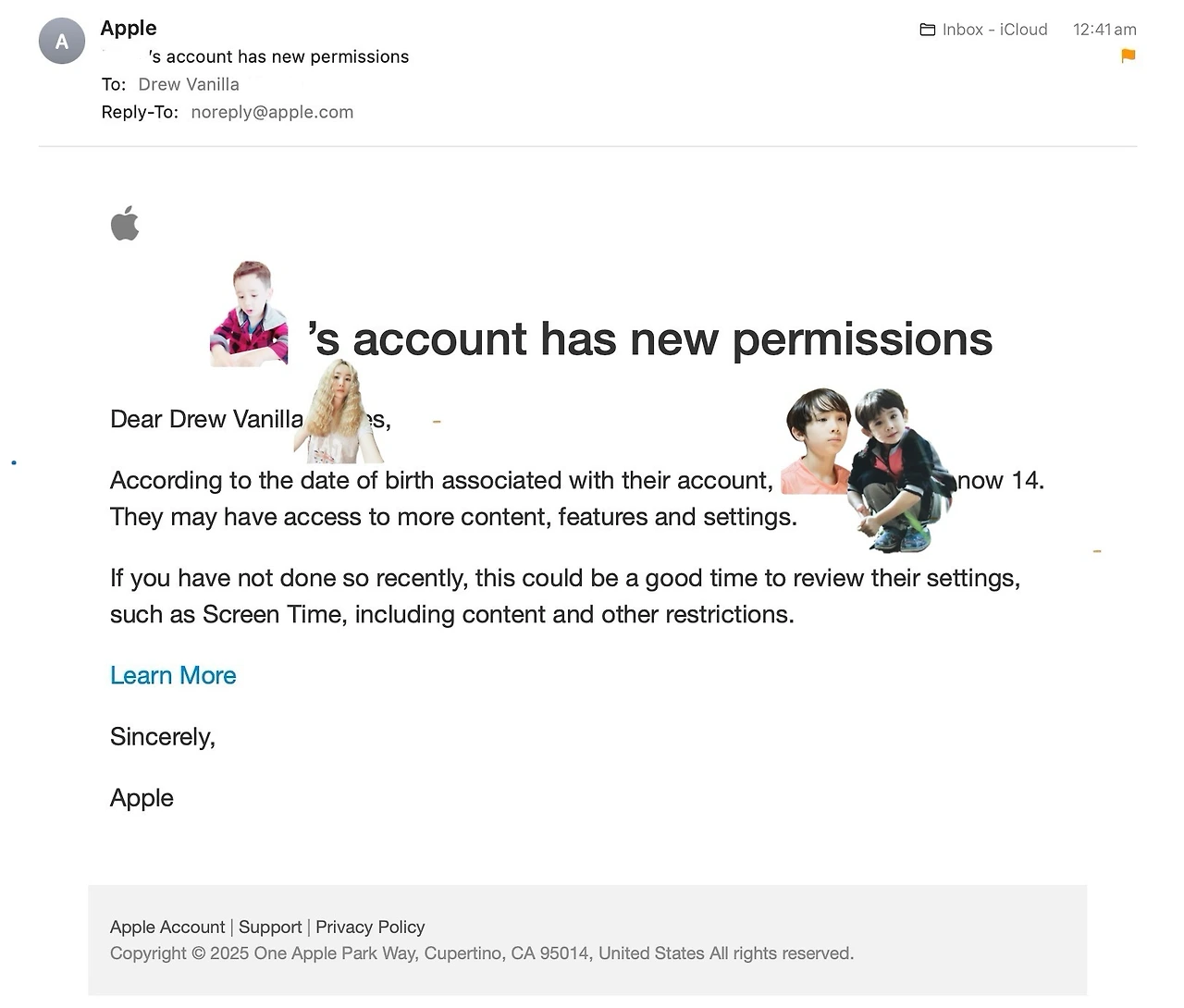Click the photo of person with curly blonde hair
Viewport: 1184px width, 1008px height.
[x=338, y=413]
